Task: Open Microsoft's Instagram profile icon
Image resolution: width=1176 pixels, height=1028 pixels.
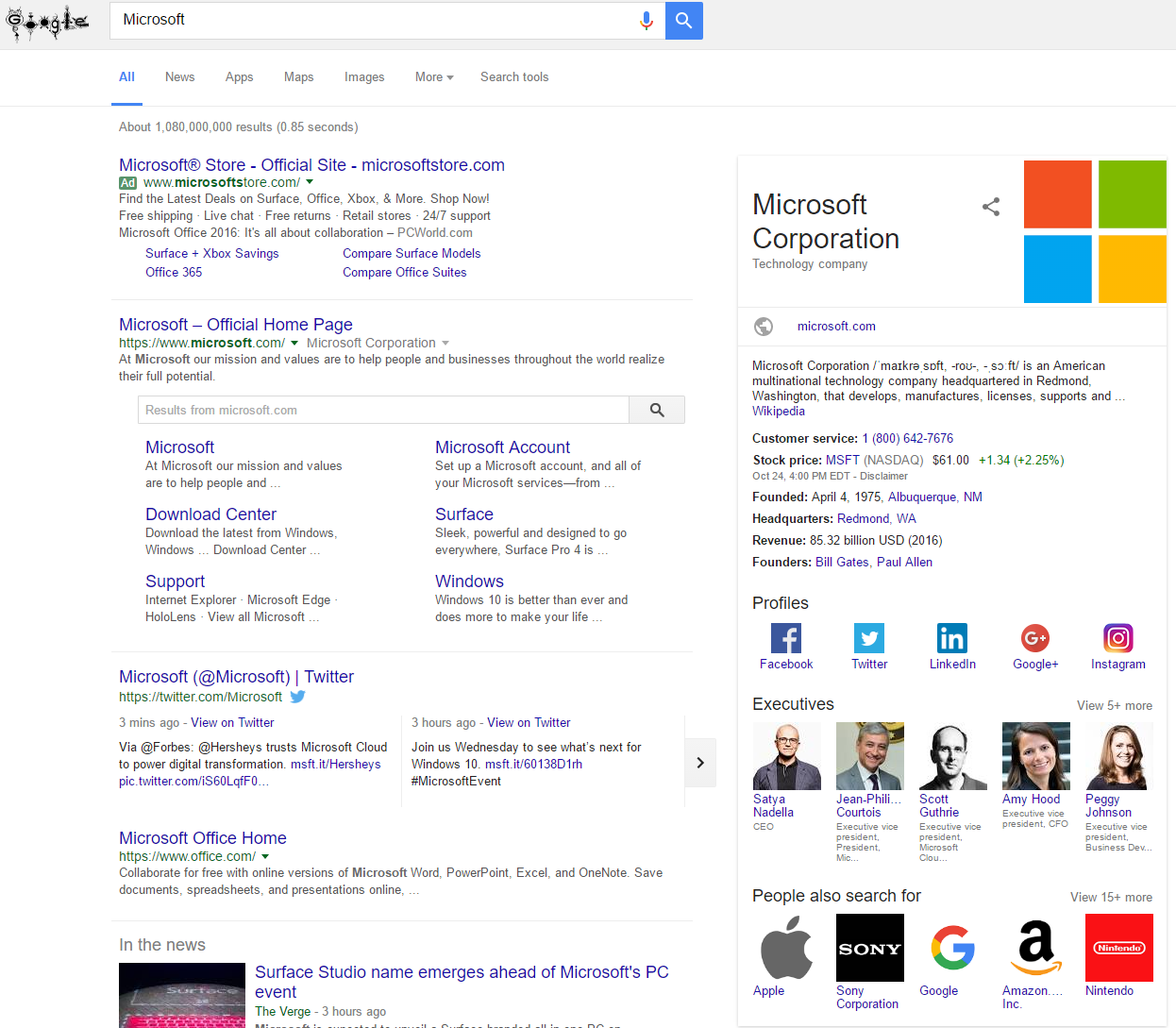Action: pyautogui.click(x=1117, y=639)
